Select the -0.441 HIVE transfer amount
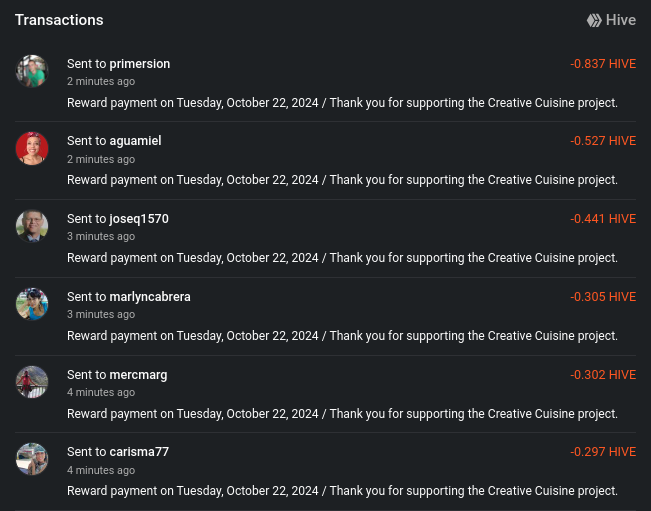651x511 pixels. pos(603,219)
